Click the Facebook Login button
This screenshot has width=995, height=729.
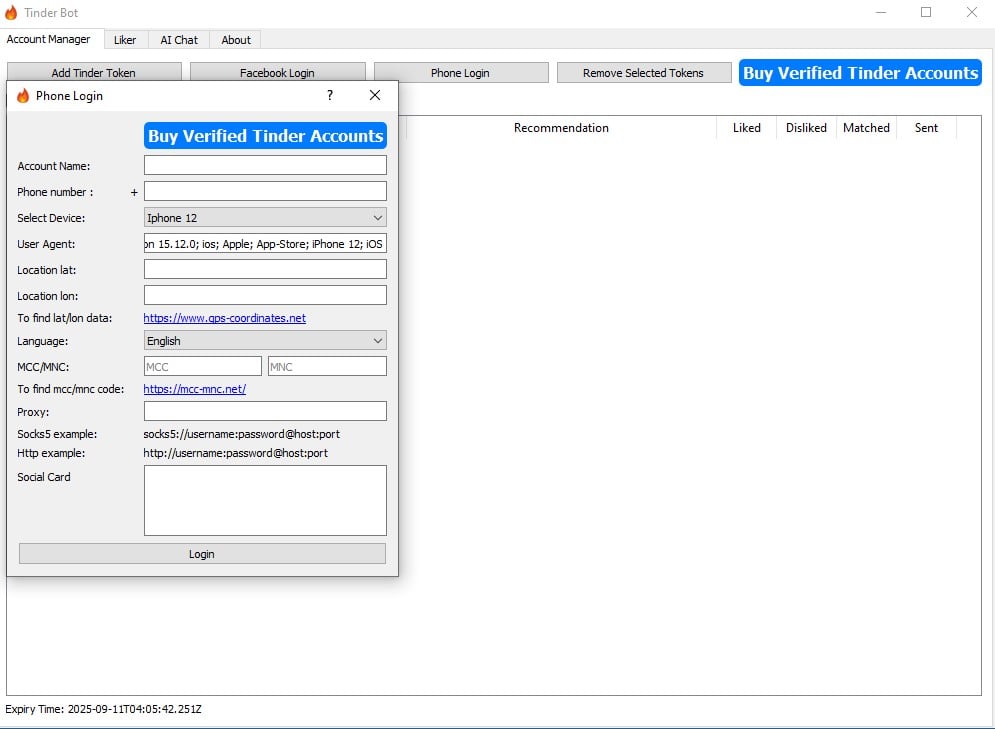pos(277,72)
